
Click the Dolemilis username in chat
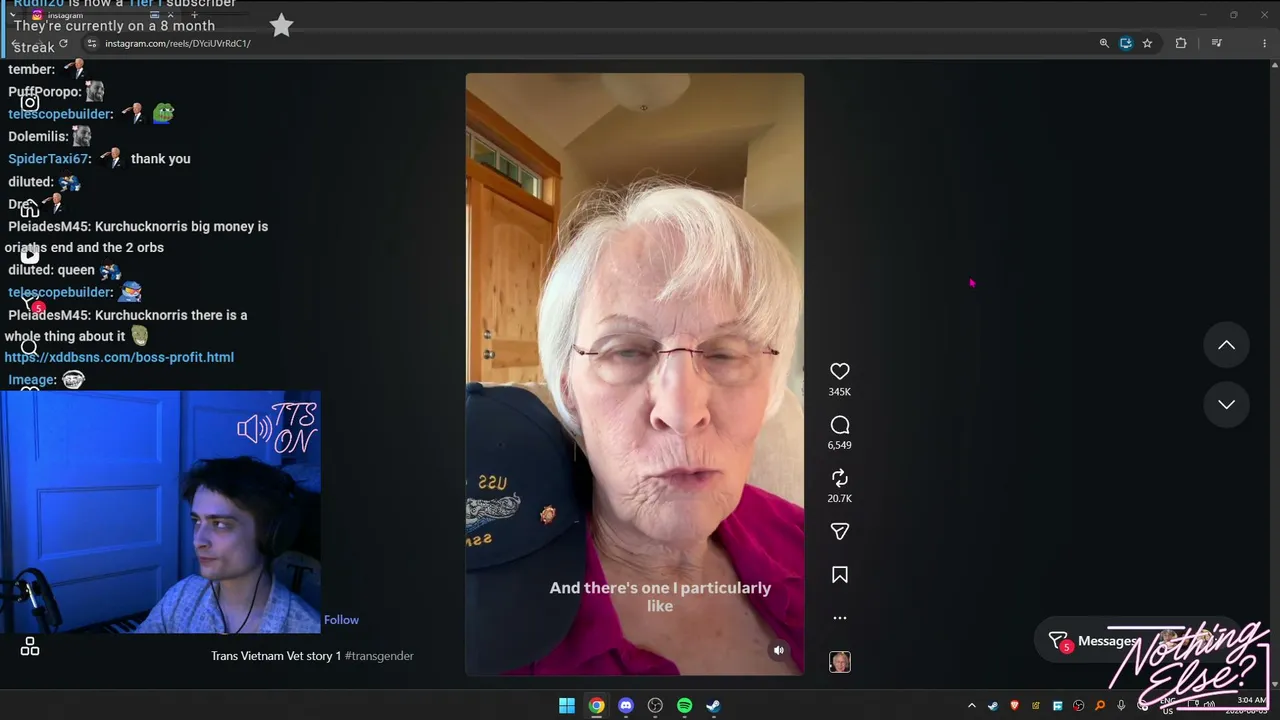point(38,136)
